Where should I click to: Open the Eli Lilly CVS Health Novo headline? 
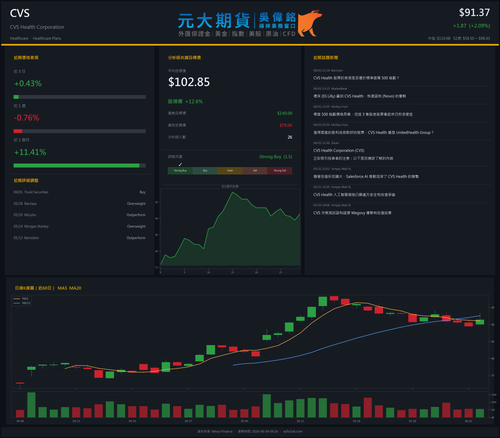tap(359, 96)
